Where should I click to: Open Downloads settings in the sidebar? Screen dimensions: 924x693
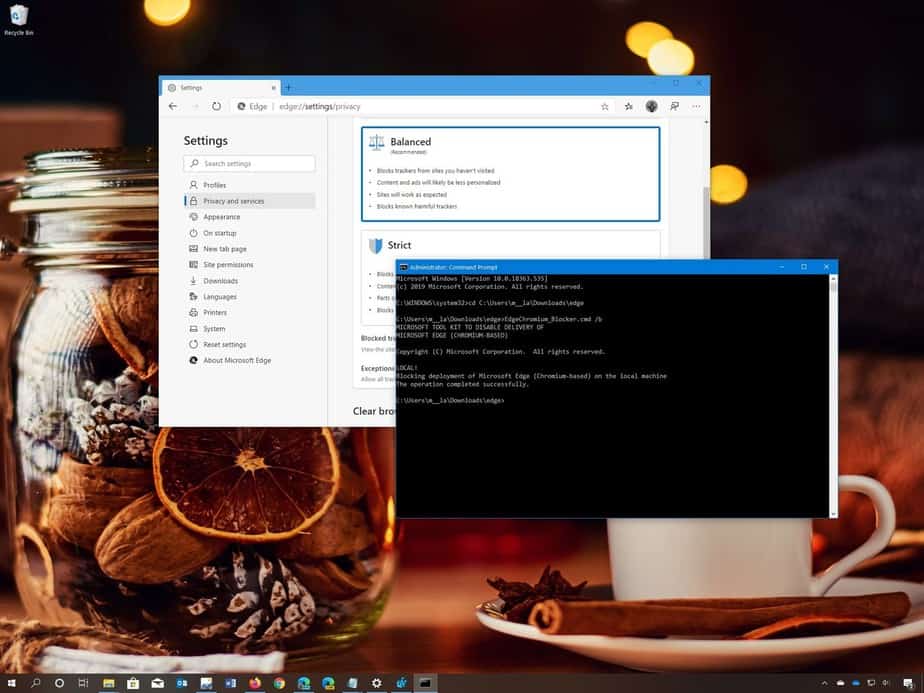[x=249, y=280]
